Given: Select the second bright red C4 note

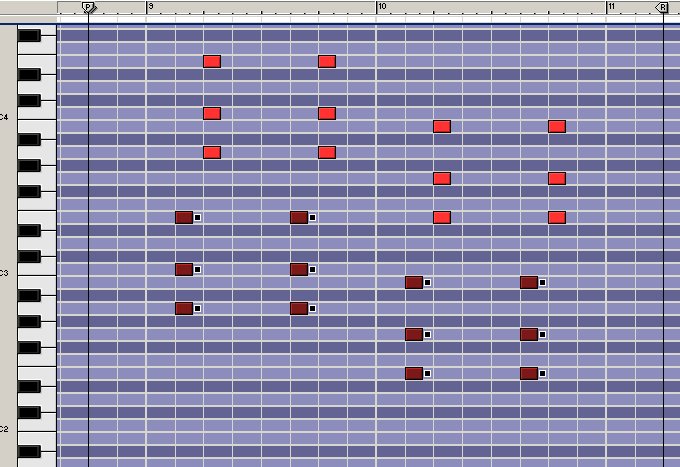Looking at the screenshot, I should pyautogui.click(x=326, y=113).
